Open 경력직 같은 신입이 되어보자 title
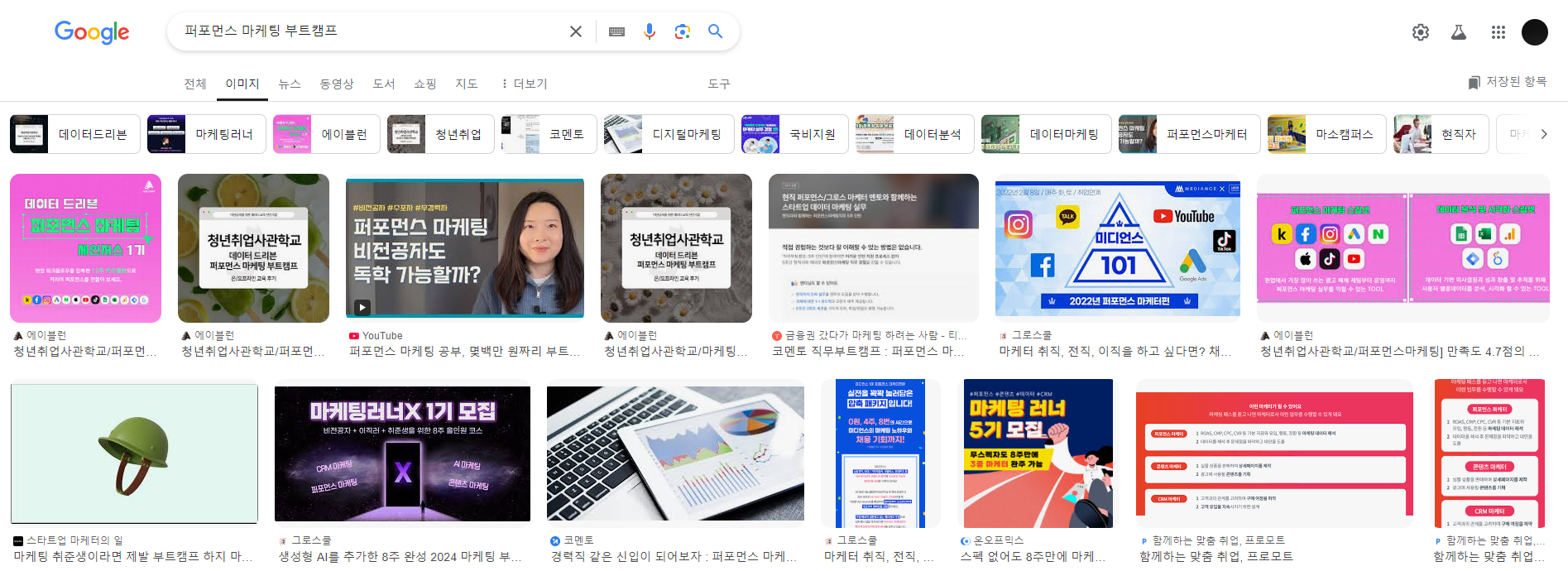 pyautogui.click(x=674, y=556)
